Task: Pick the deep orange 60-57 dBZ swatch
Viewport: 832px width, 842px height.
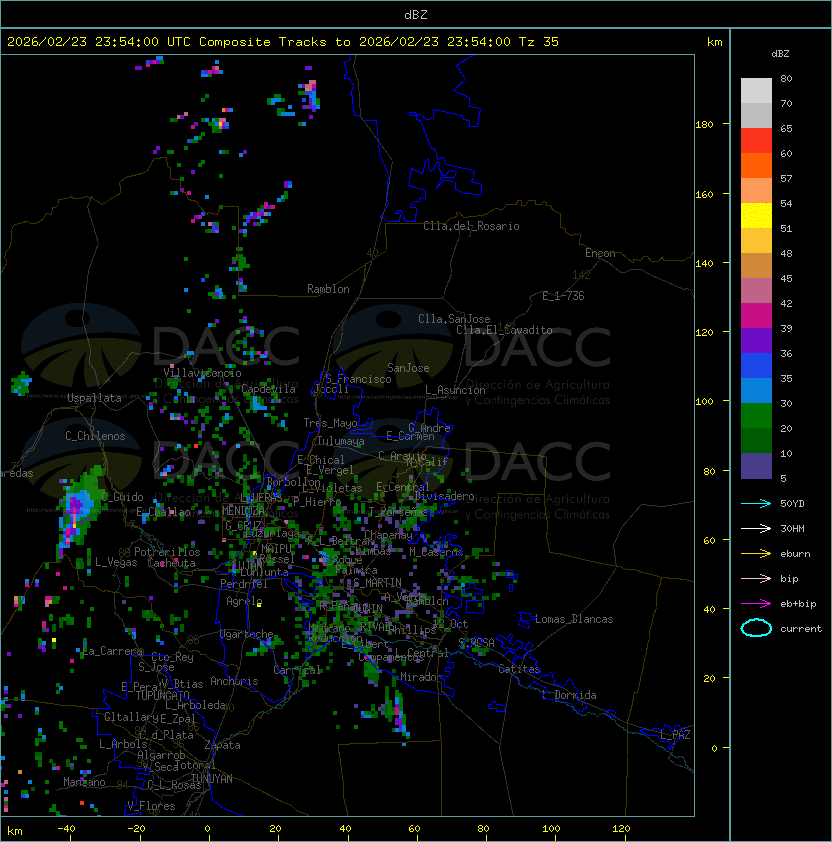Action: (756, 166)
